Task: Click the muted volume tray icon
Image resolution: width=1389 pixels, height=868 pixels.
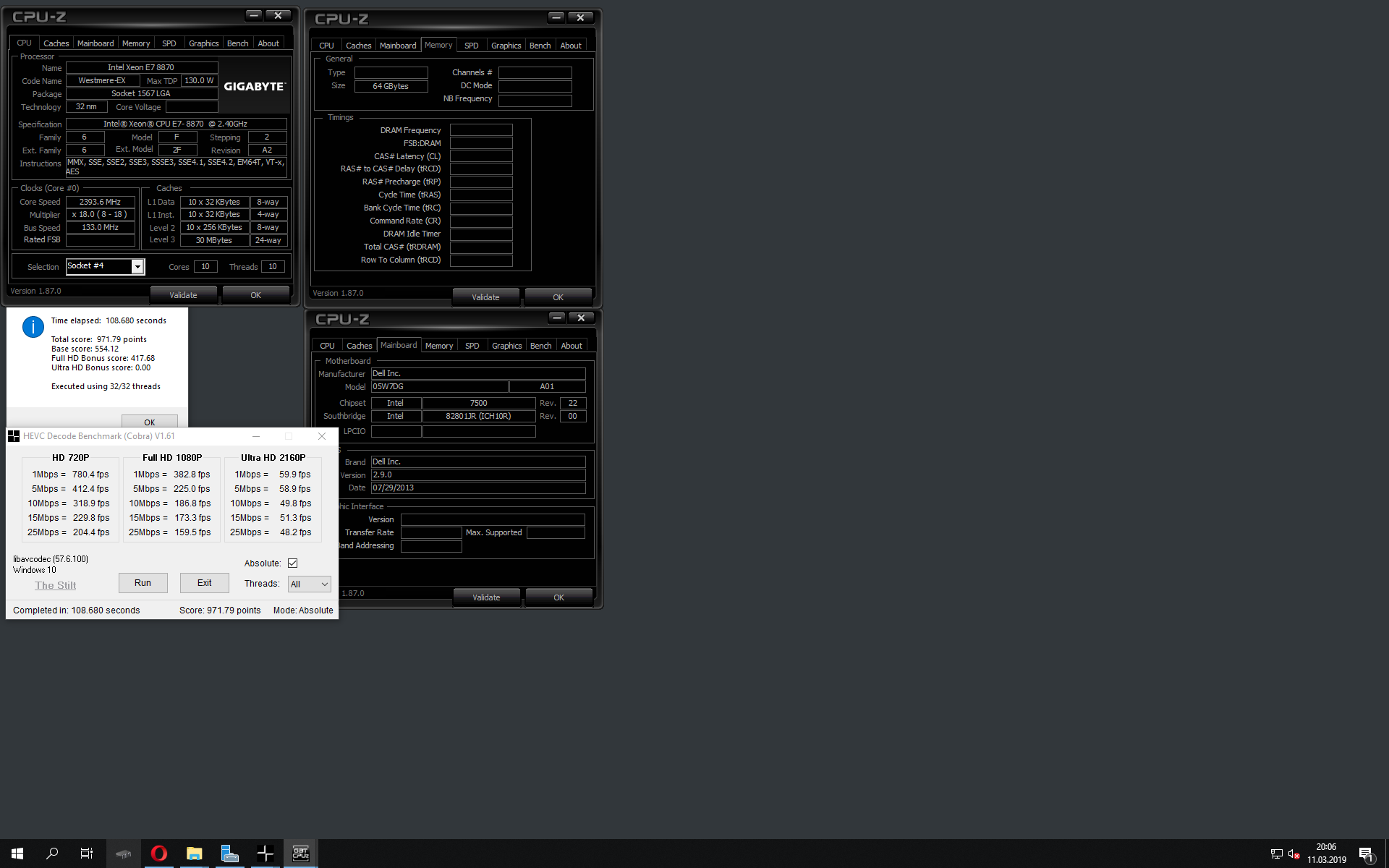Action: click(x=1294, y=854)
